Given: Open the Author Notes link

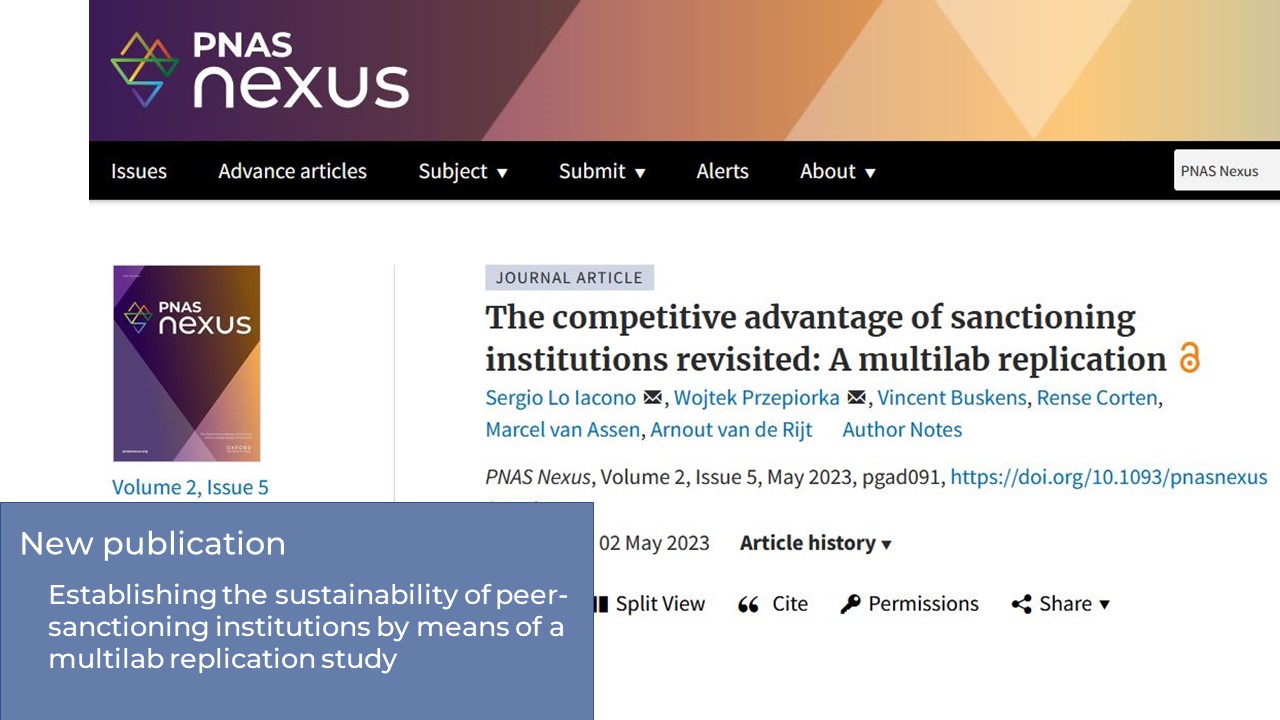Looking at the screenshot, I should pyautogui.click(x=902, y=429).
